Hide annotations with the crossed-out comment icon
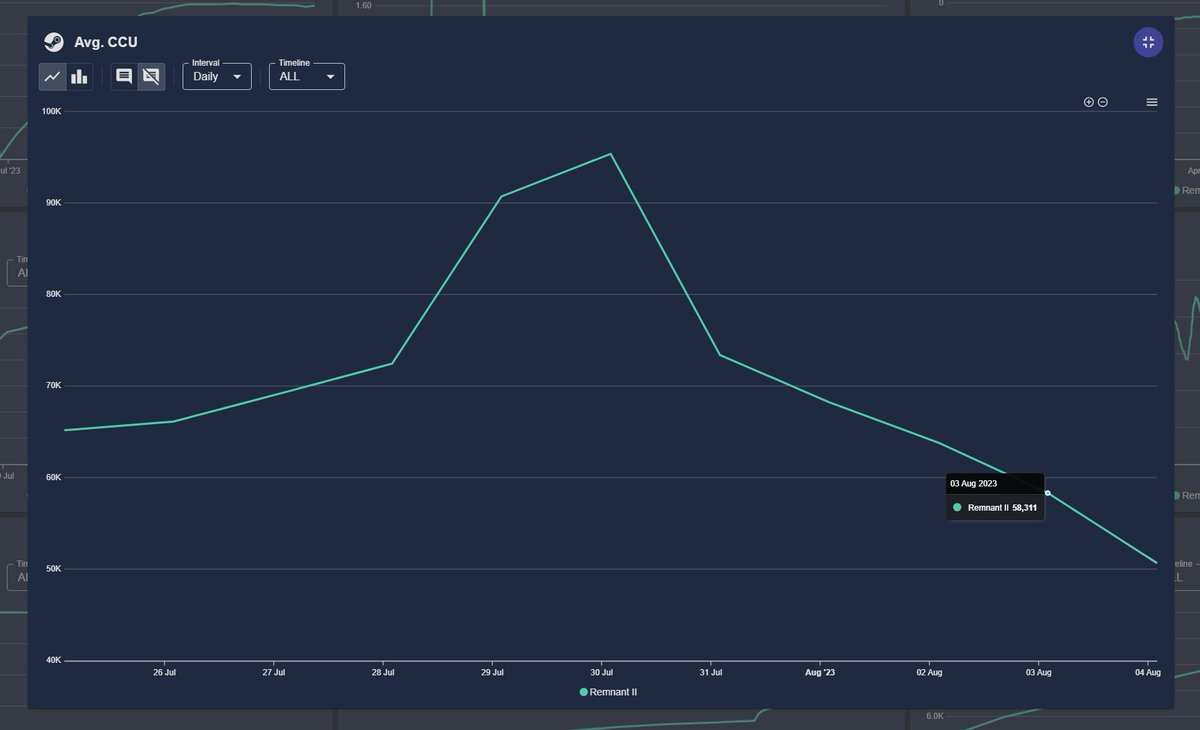The image size is (1200, 730). click(x=151, y=76)
